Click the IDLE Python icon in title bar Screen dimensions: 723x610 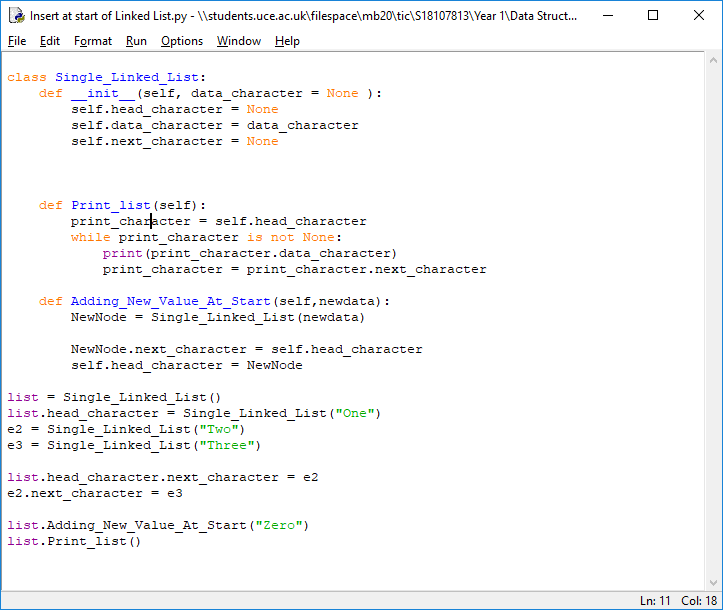[16, 16]
